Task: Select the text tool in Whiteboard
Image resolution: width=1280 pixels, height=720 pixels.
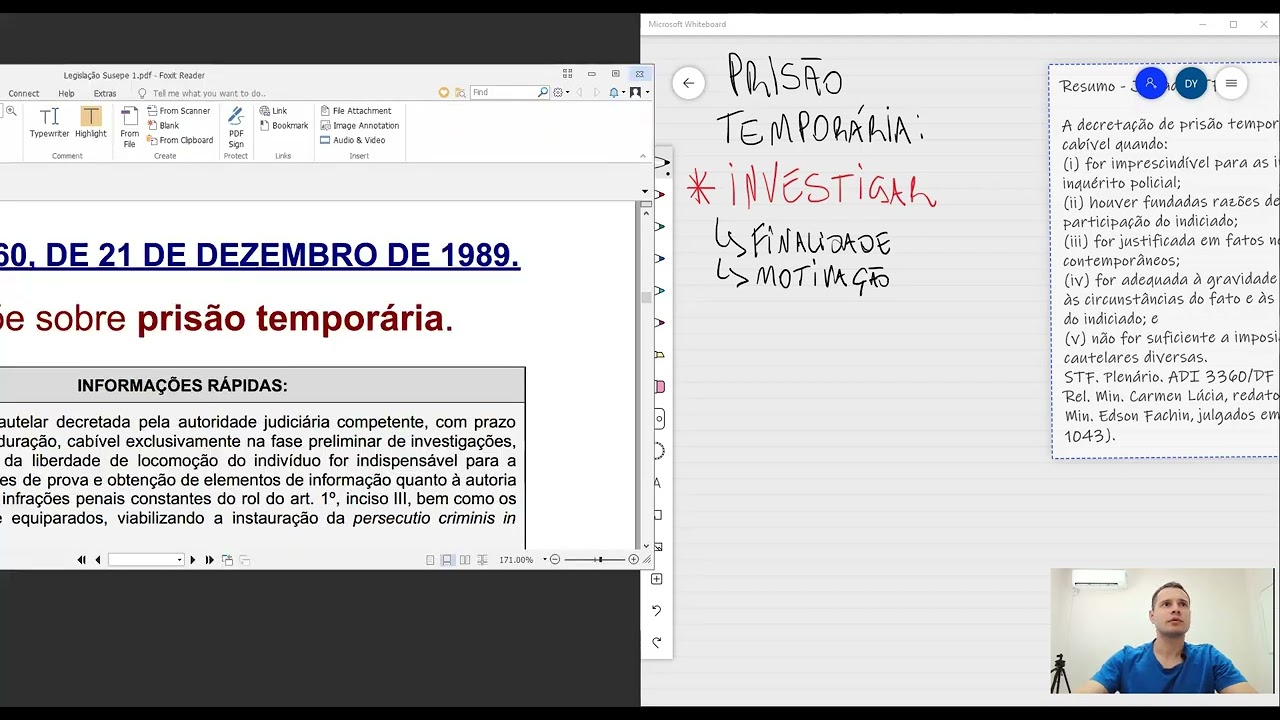Action: 657,482
